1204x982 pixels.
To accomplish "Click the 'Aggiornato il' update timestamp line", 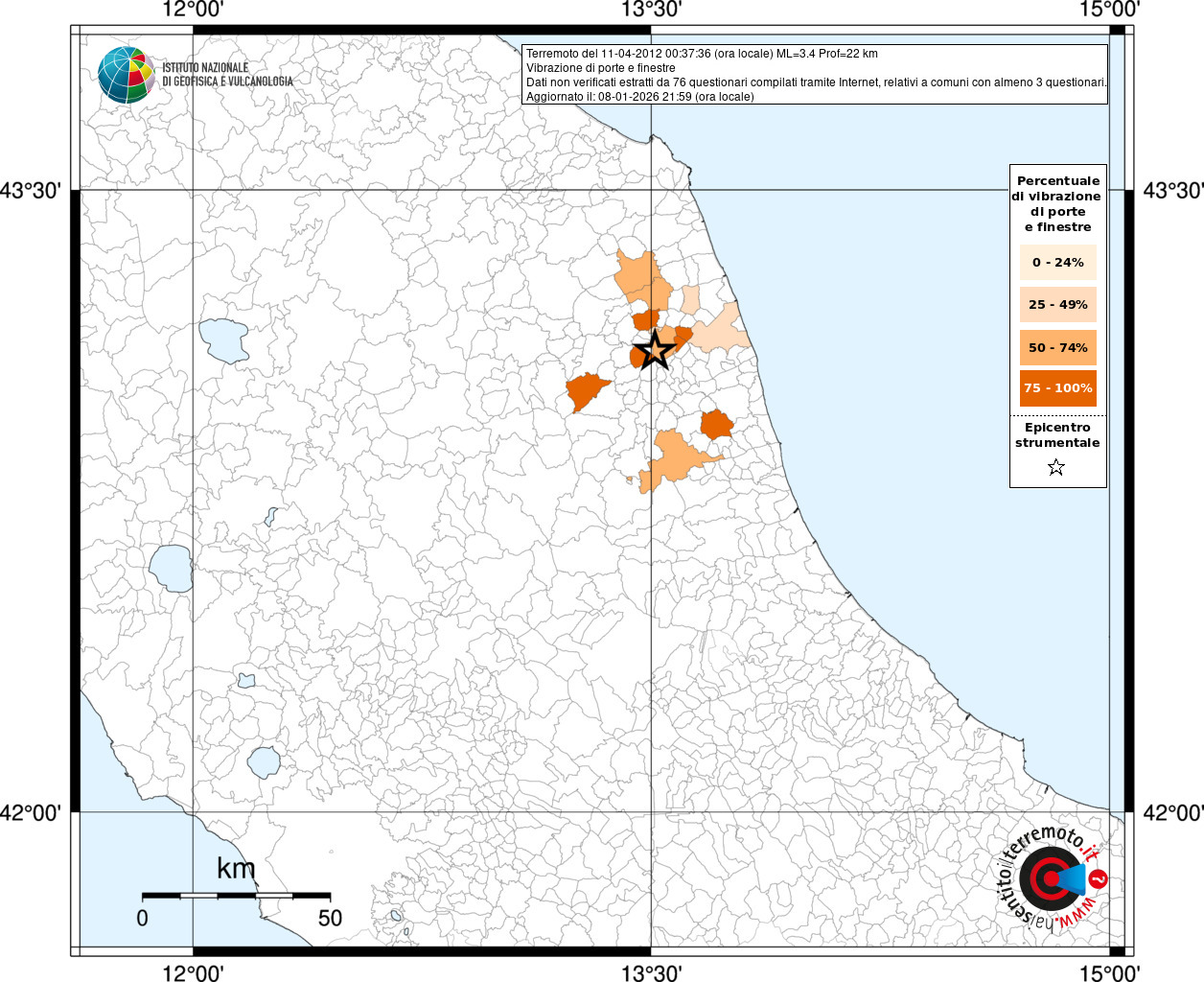I will 639,97.
